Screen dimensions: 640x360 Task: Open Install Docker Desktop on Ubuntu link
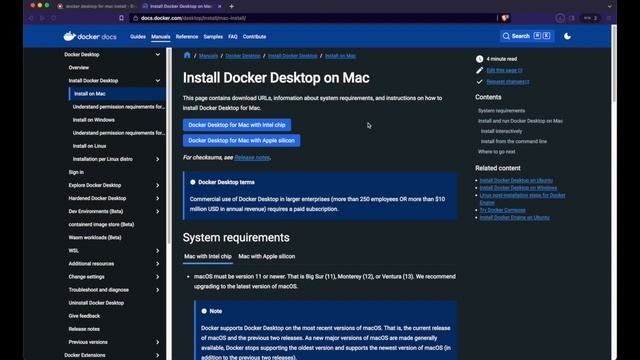[x=516, y=180]
